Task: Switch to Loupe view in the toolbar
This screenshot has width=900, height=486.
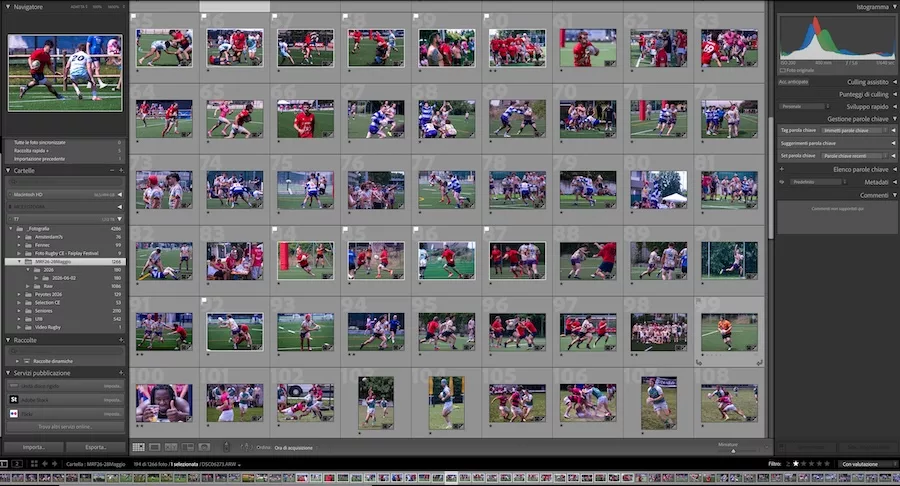Action: coord(155,447)
